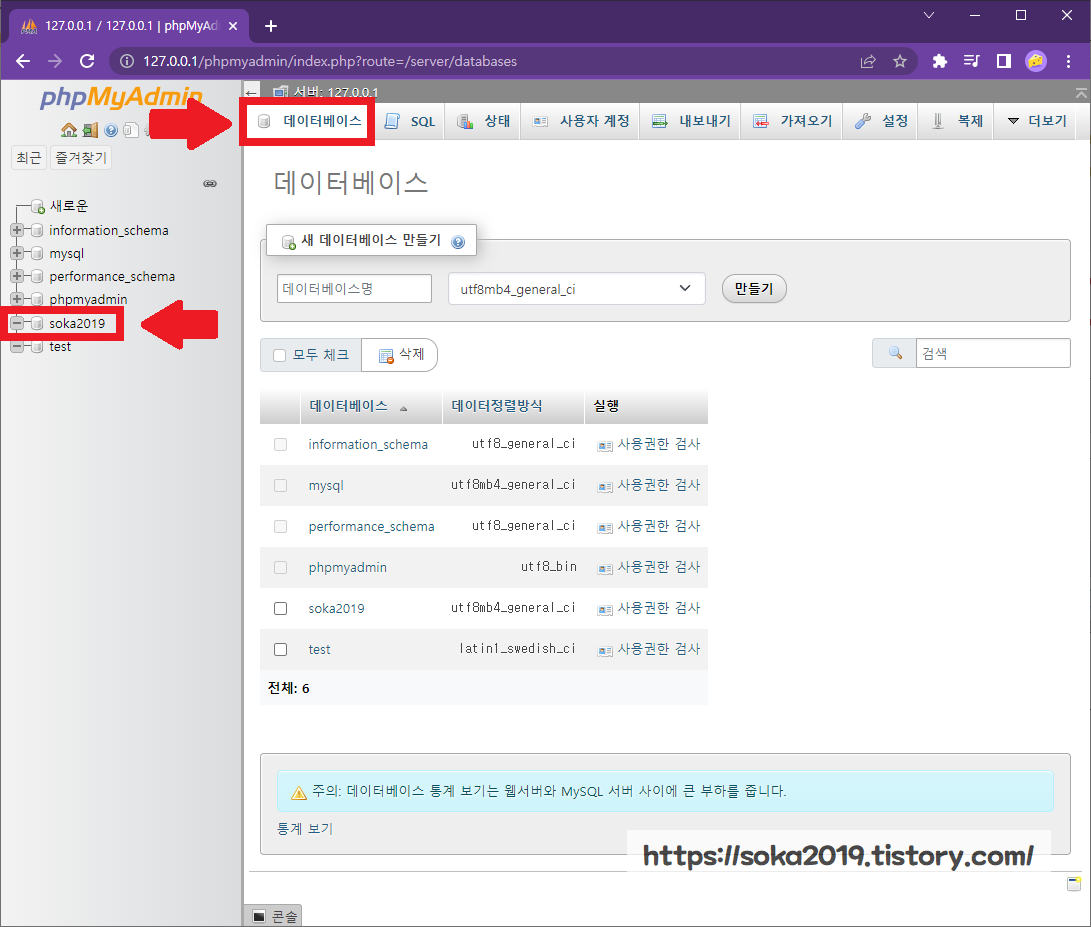Click the console square icon at the bottom
The height and width of the screenshot is (927, 1091).
[x=259, y=917]
